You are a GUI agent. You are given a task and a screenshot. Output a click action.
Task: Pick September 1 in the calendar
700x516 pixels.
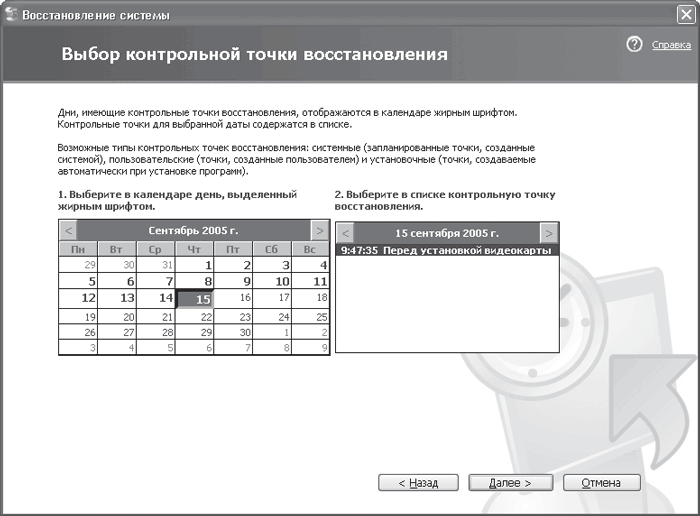(195, 265)
